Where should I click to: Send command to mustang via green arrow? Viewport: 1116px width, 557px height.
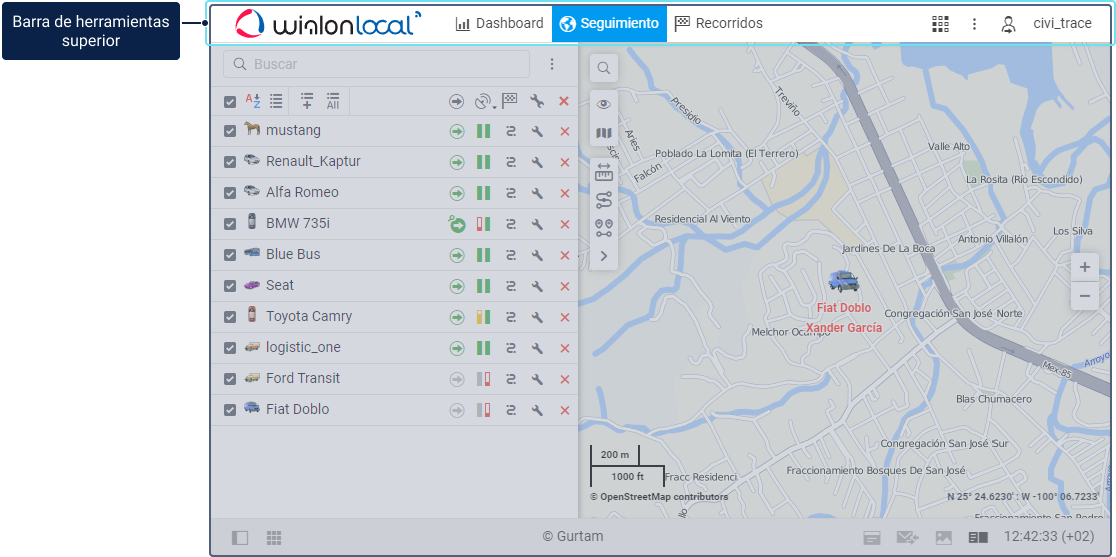(457, 132)
